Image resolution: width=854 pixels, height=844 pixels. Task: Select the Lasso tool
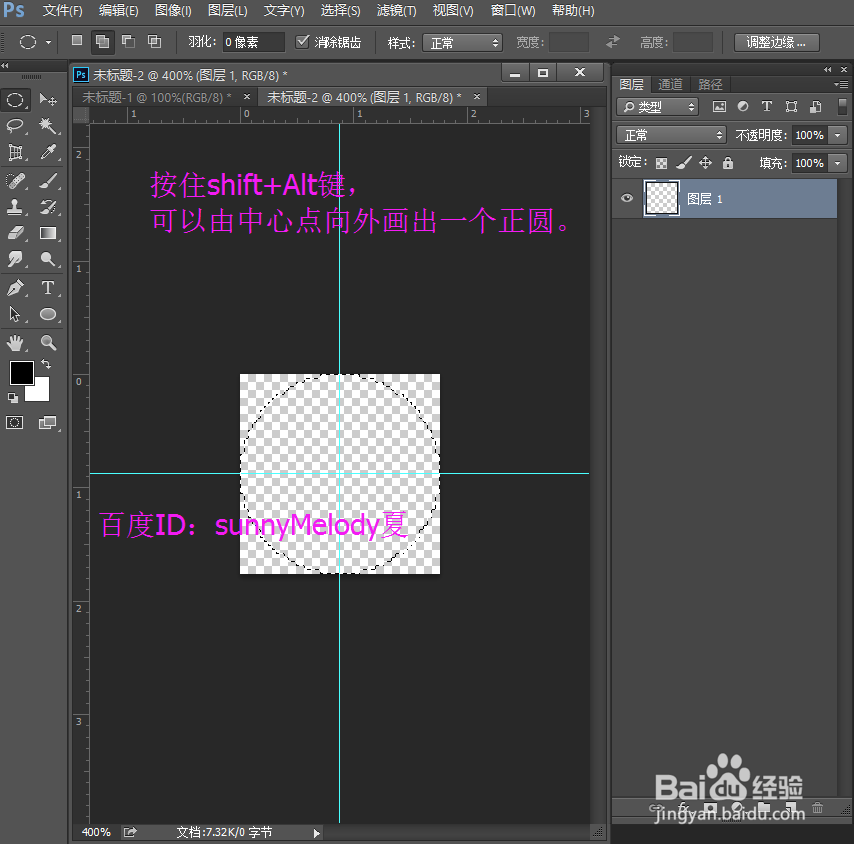pos(15,126)
